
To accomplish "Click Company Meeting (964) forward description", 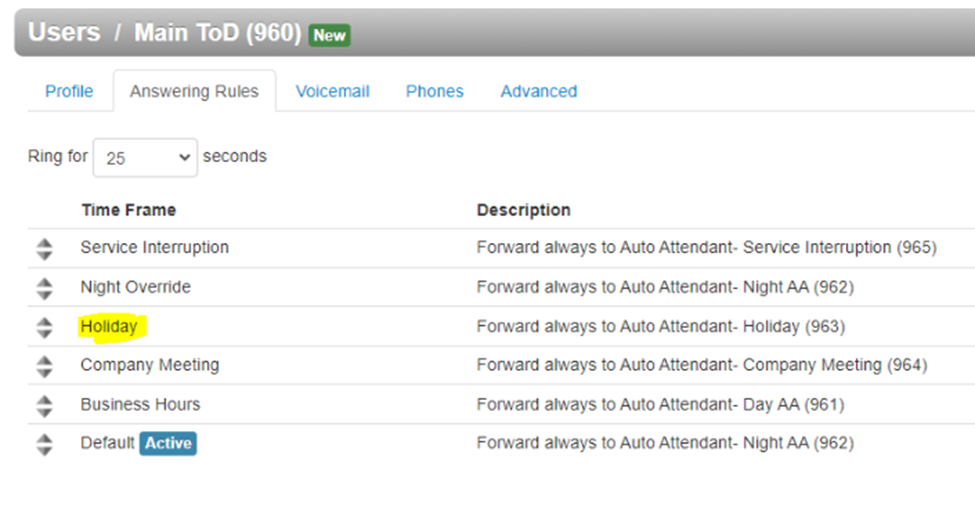I will coord(701,365).
